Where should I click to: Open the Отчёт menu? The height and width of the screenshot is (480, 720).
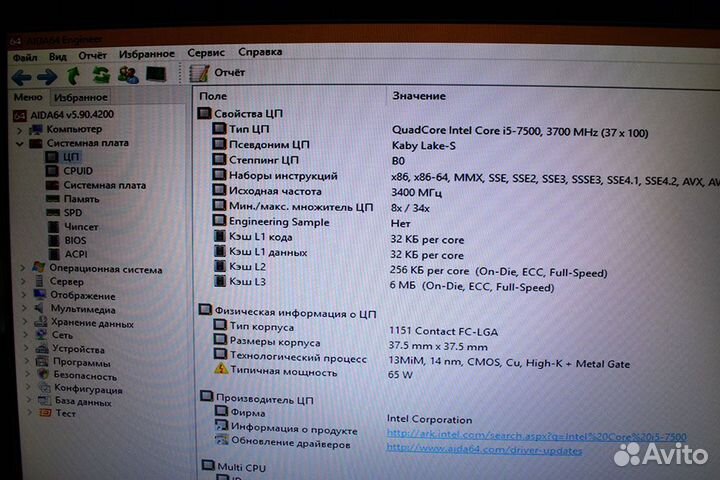pyautogui.click(x=92, y=56)
